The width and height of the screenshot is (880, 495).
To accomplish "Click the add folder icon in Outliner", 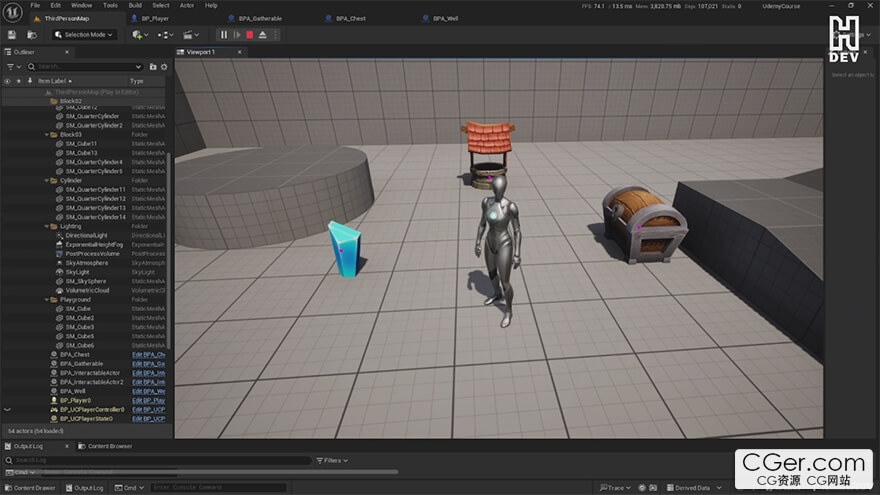I will (152, 67).
